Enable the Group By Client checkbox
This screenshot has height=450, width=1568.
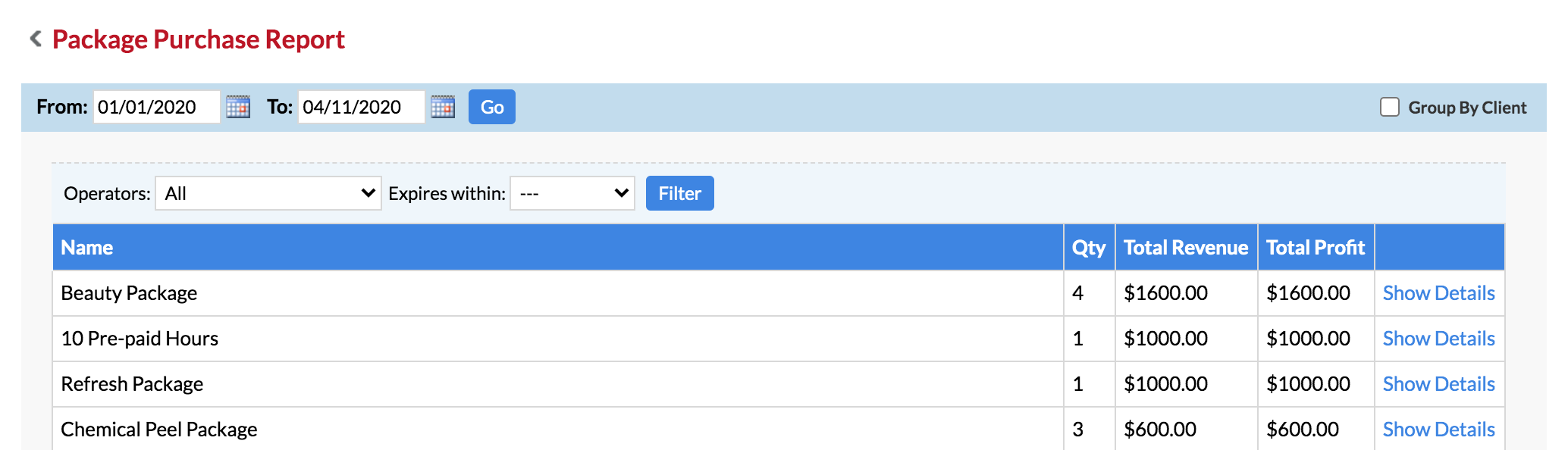coord(1390,107)
